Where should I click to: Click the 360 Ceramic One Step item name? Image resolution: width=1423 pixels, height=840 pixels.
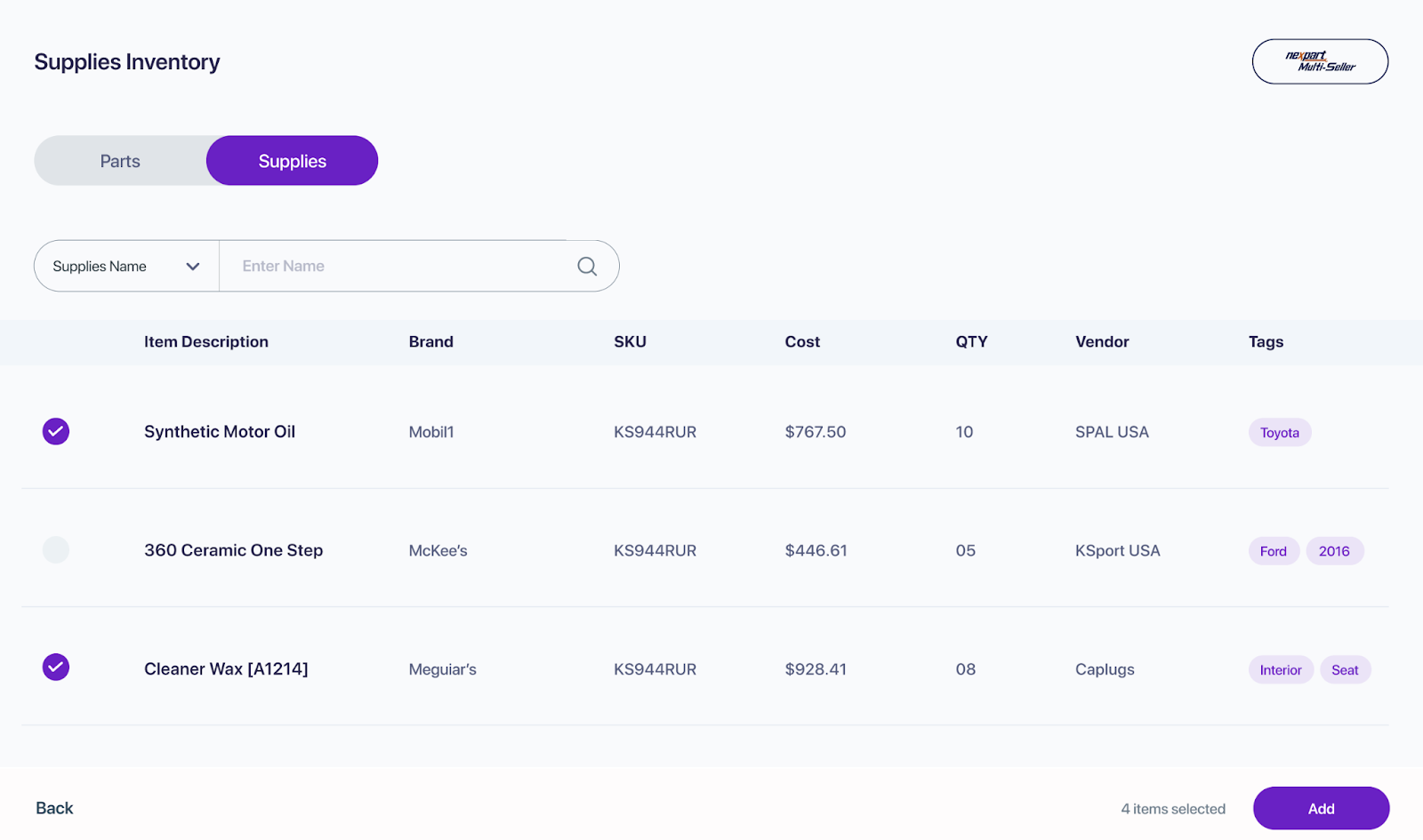(234, 550)
